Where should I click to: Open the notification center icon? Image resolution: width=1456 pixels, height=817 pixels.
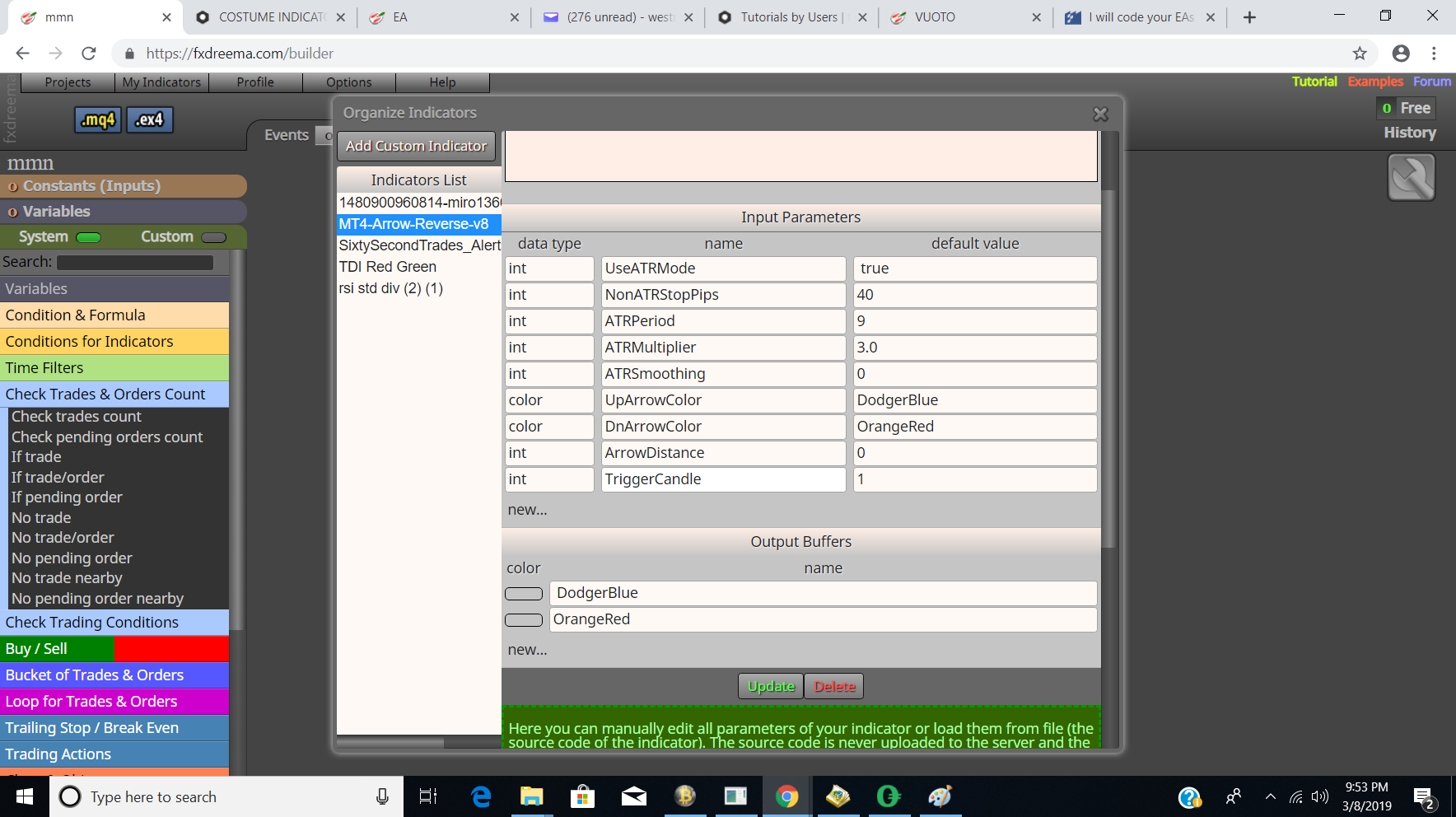(1424, 797)
